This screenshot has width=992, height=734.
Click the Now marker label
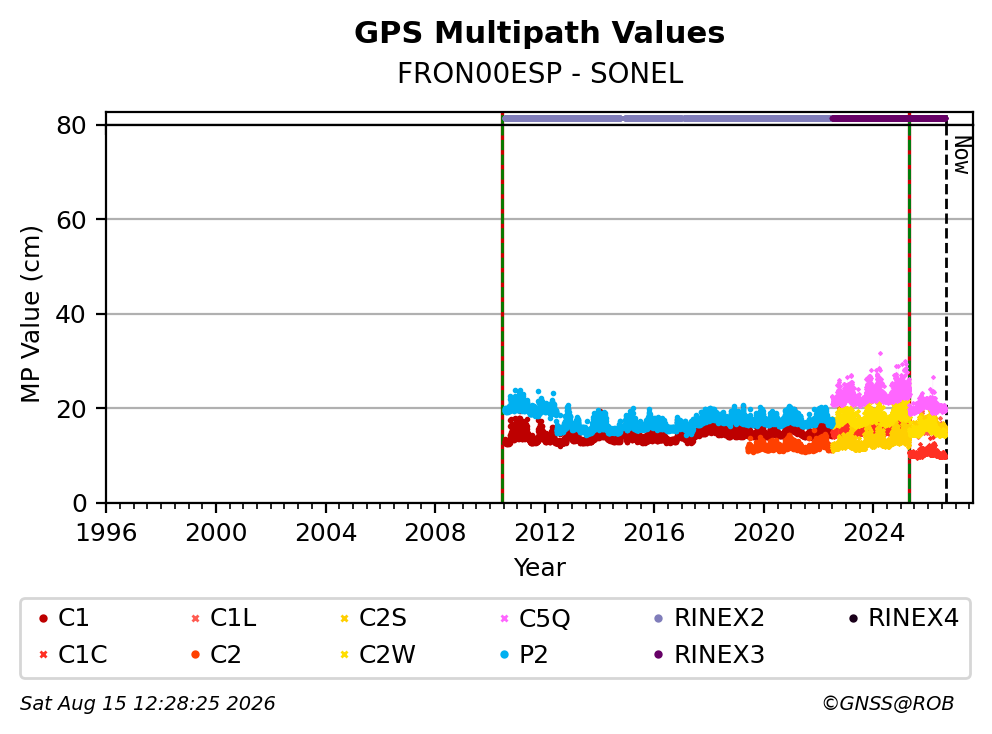(962, 156)
